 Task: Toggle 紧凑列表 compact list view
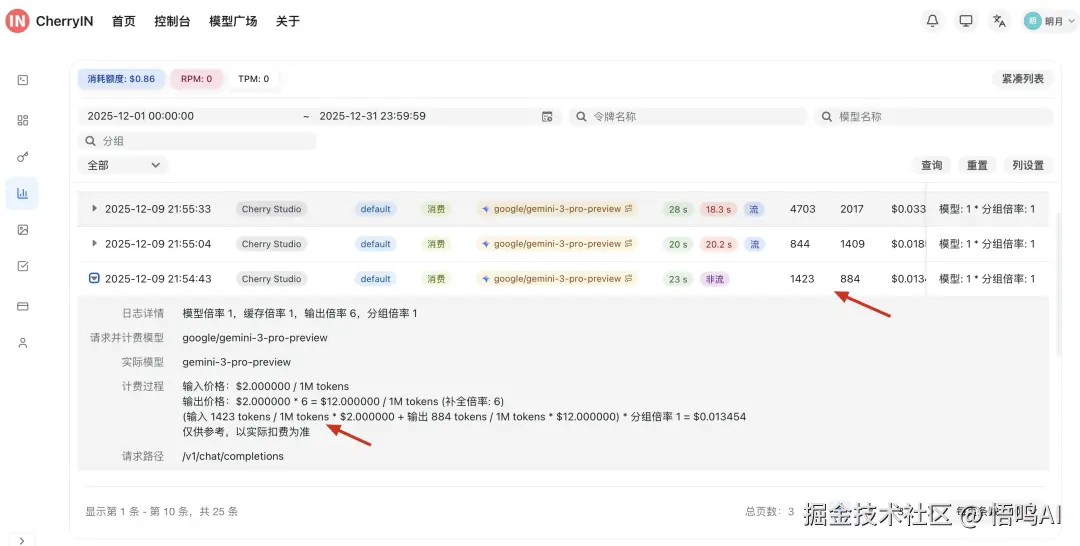point(1023,78)
